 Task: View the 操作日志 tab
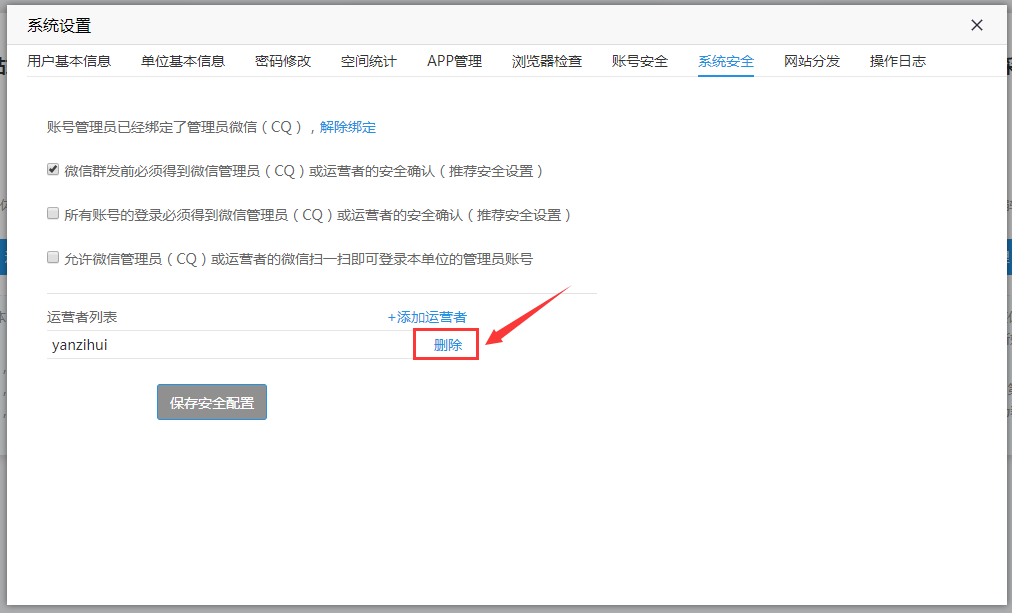898,61
